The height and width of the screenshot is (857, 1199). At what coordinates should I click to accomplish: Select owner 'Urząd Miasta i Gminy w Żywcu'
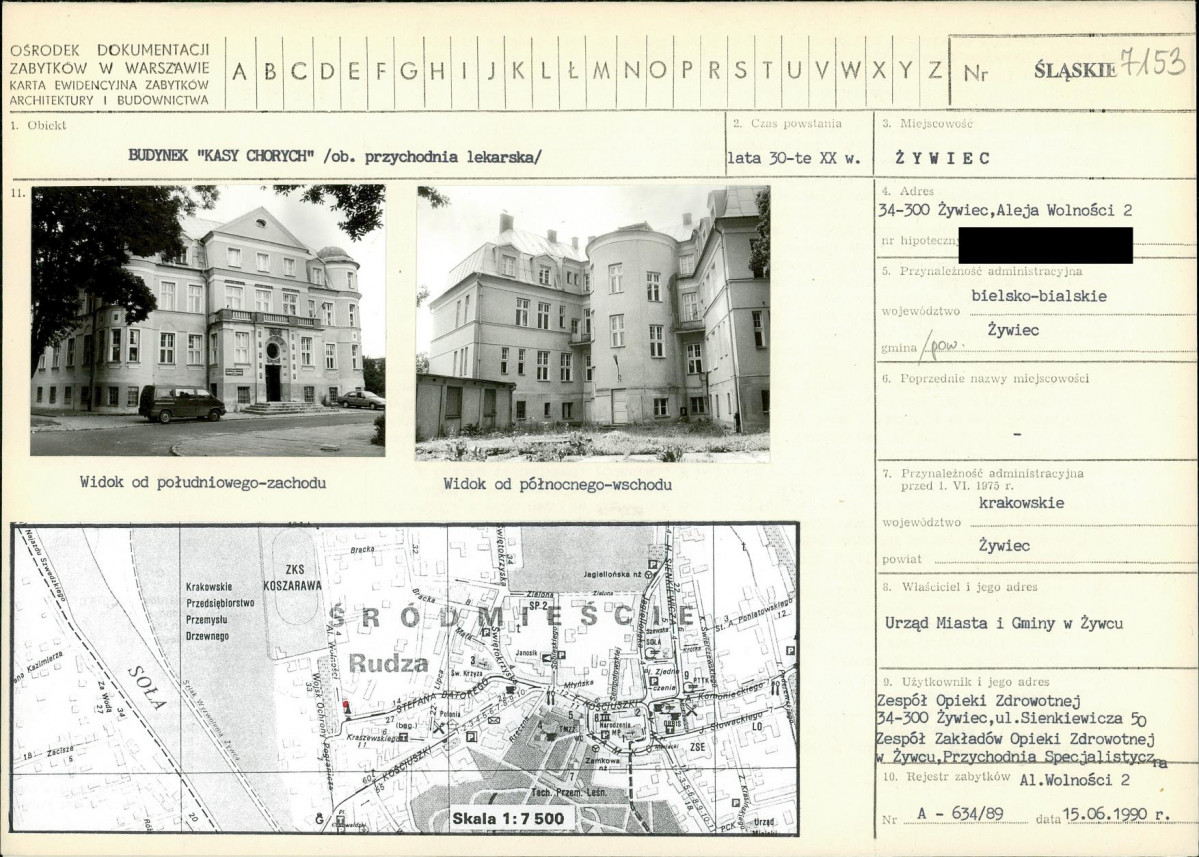1003,623
